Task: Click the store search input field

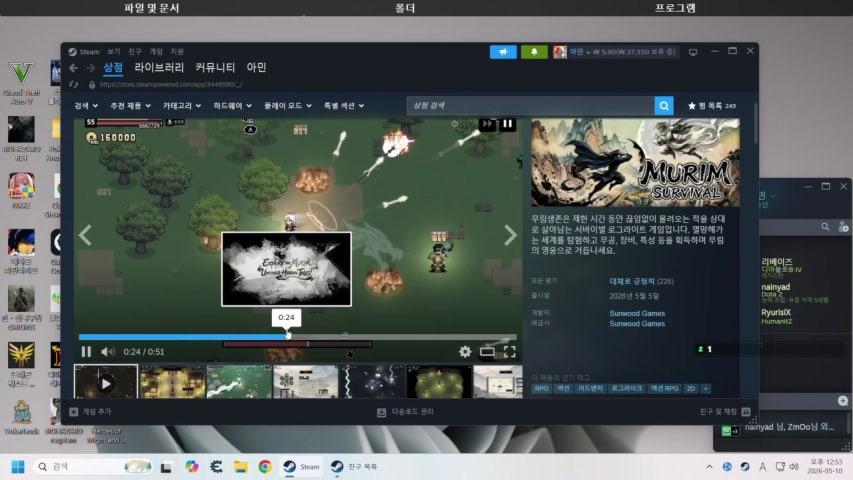Action: click(530, 106)
